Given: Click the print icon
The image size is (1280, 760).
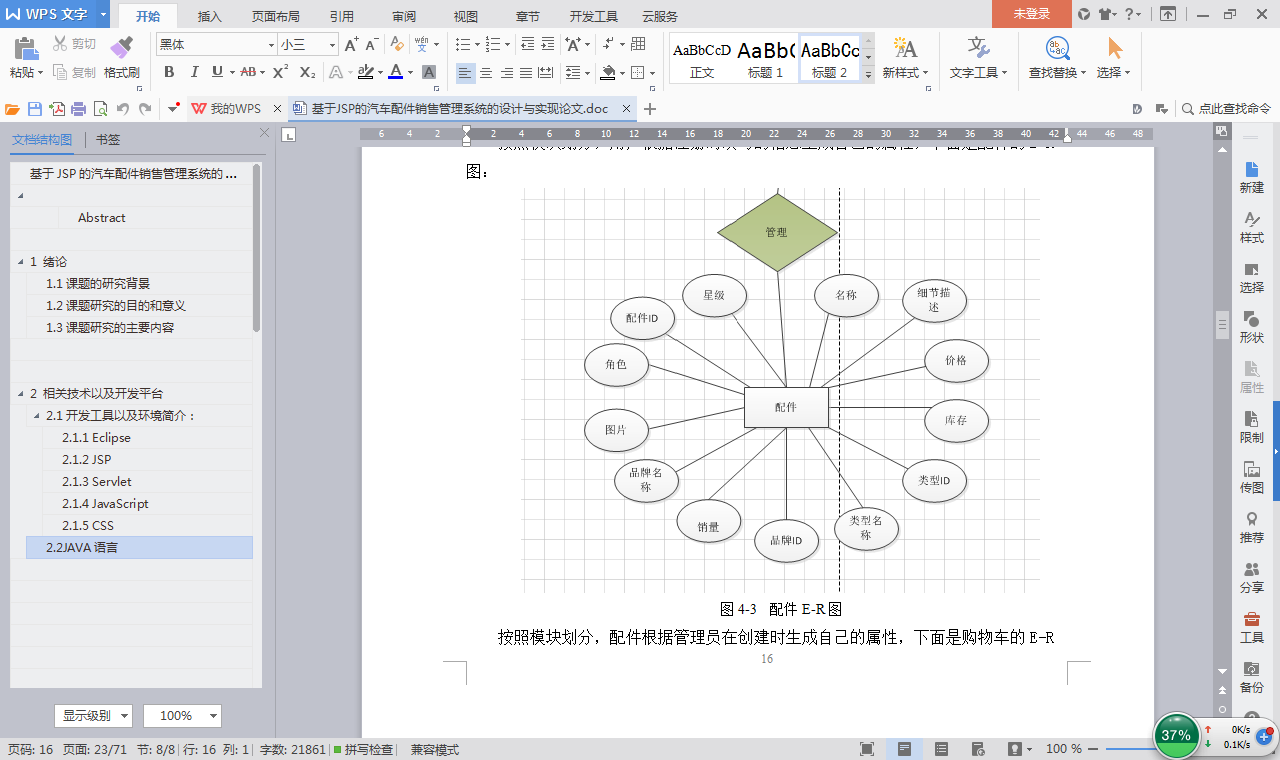Looking at the screenshot, I should [78, 109].
